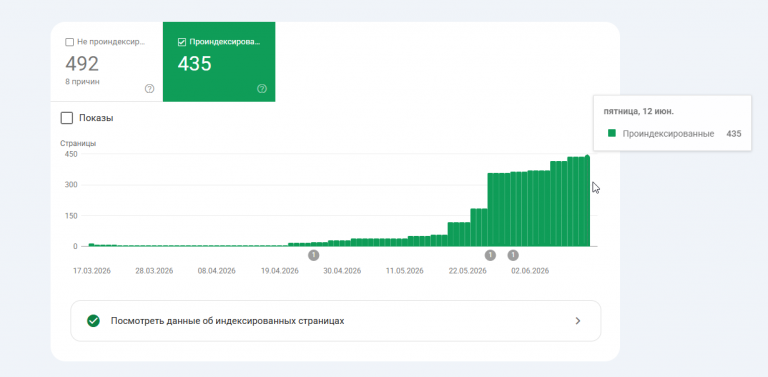Click the last bar in the chart

click(587, 201)
